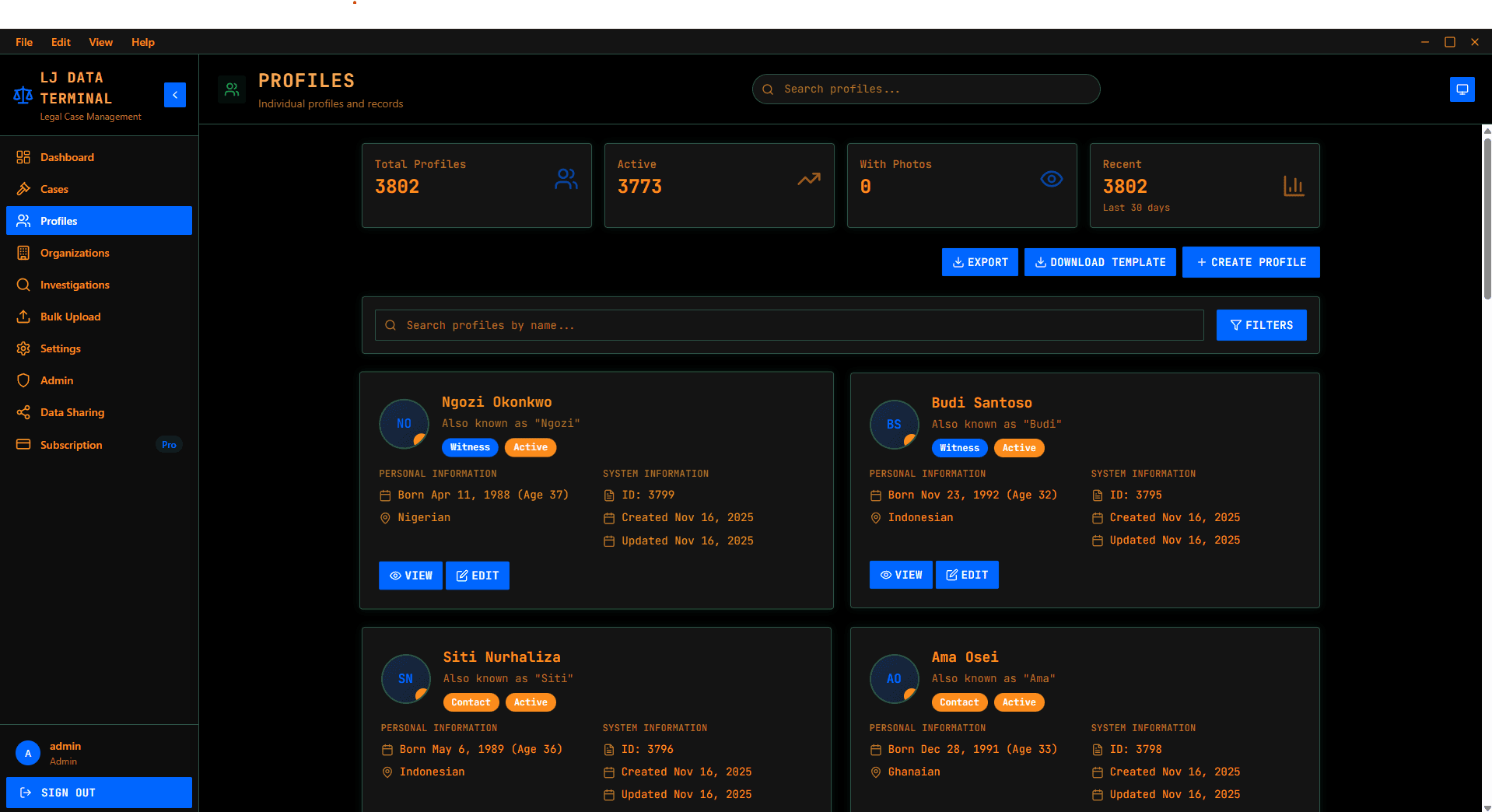Click the eye icon on With Photos card
The image size is (1492, 812).
tap(1052, 179)
